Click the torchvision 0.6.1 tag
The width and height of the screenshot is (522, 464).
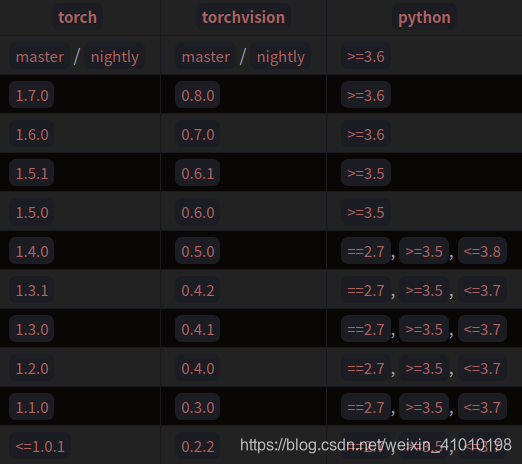(197, 173)
